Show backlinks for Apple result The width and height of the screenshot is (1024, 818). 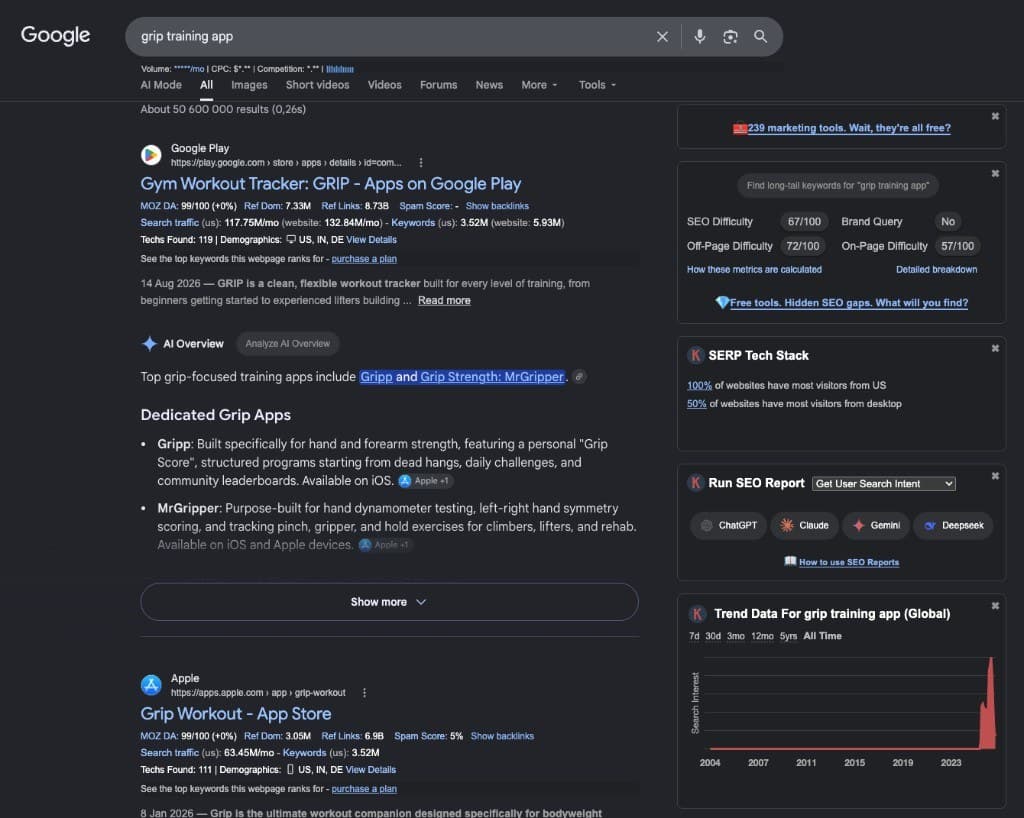coord(502,736)
